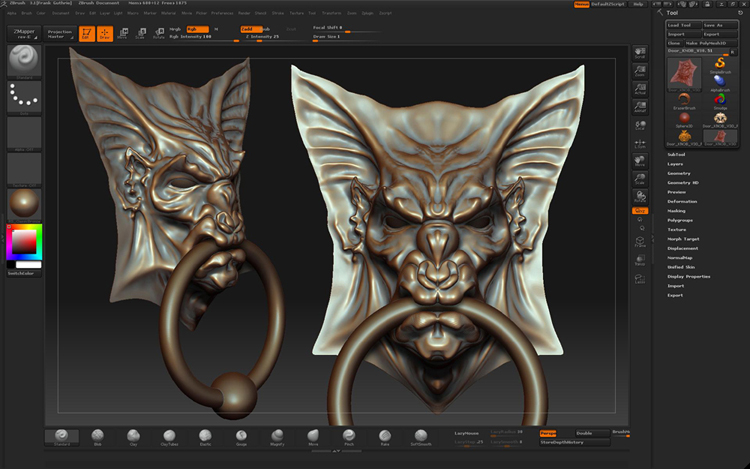Toggle LazyMouse option
This screenshot has height=469, width=750.
click(x=466, y=433)
